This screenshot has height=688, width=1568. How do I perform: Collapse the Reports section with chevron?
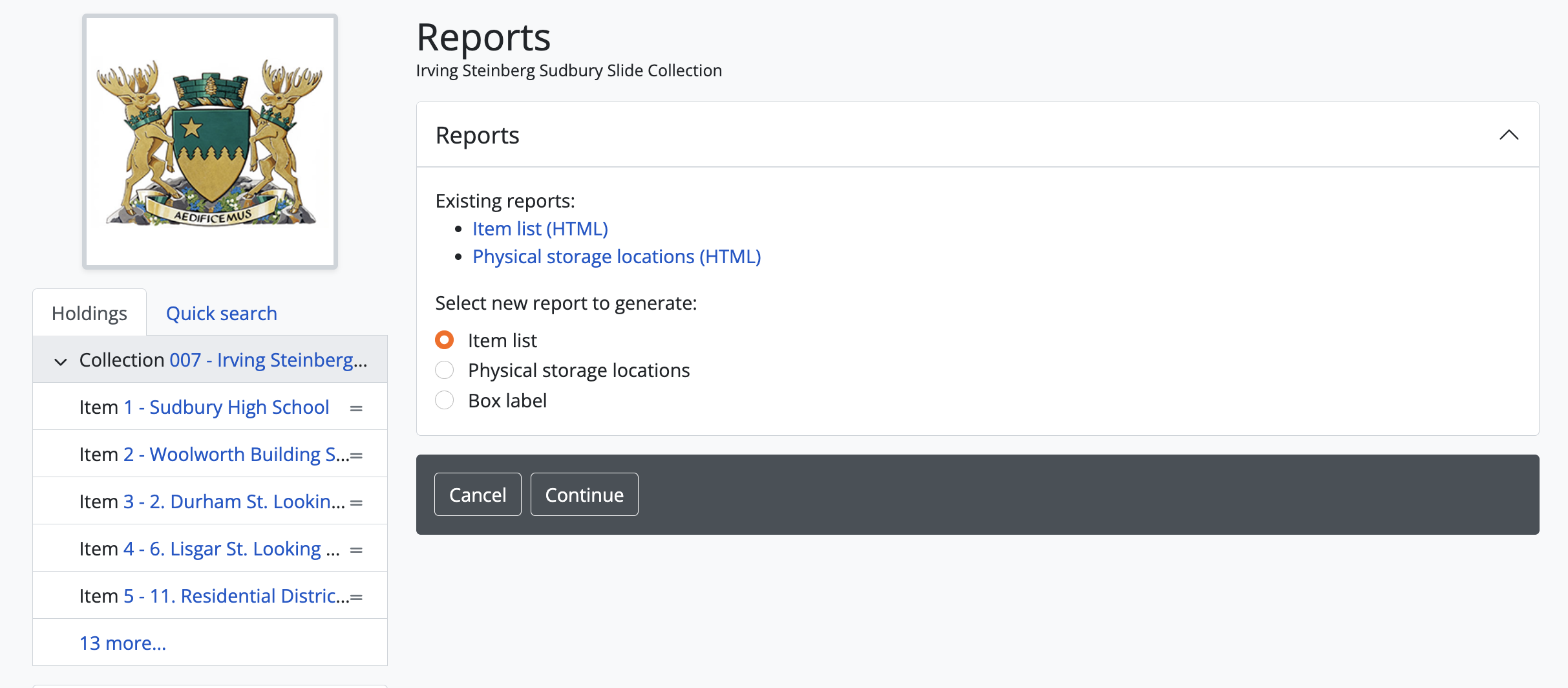tap(1509, 135)
